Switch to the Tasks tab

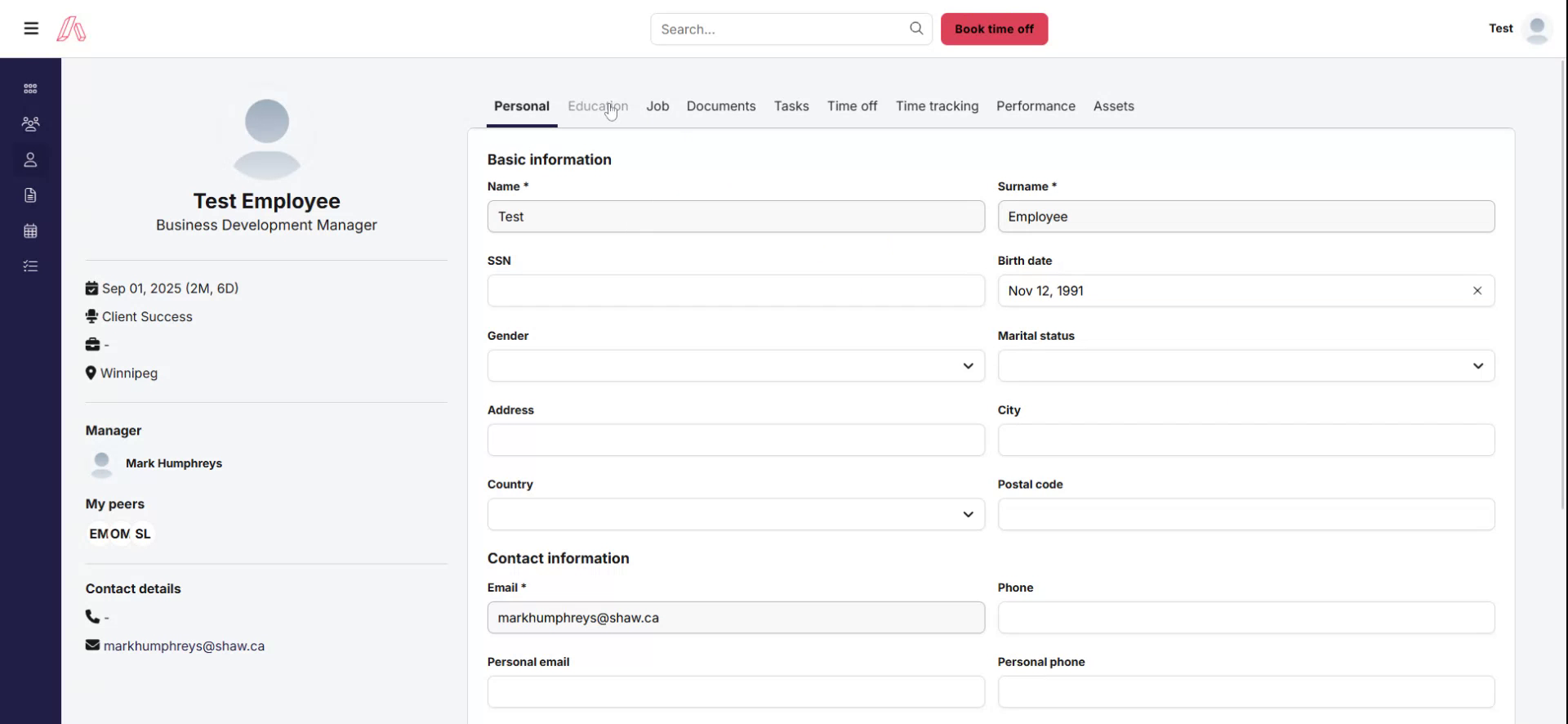coord(791,106)
